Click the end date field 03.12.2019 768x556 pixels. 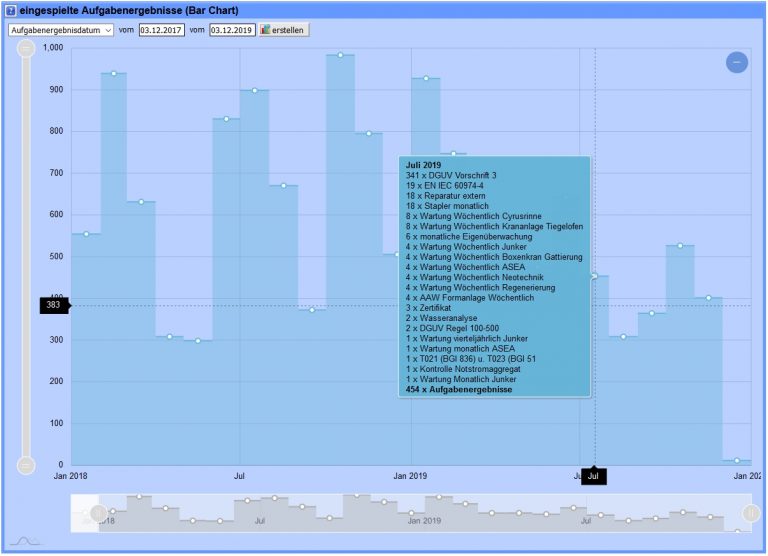[x=232, y=30]
